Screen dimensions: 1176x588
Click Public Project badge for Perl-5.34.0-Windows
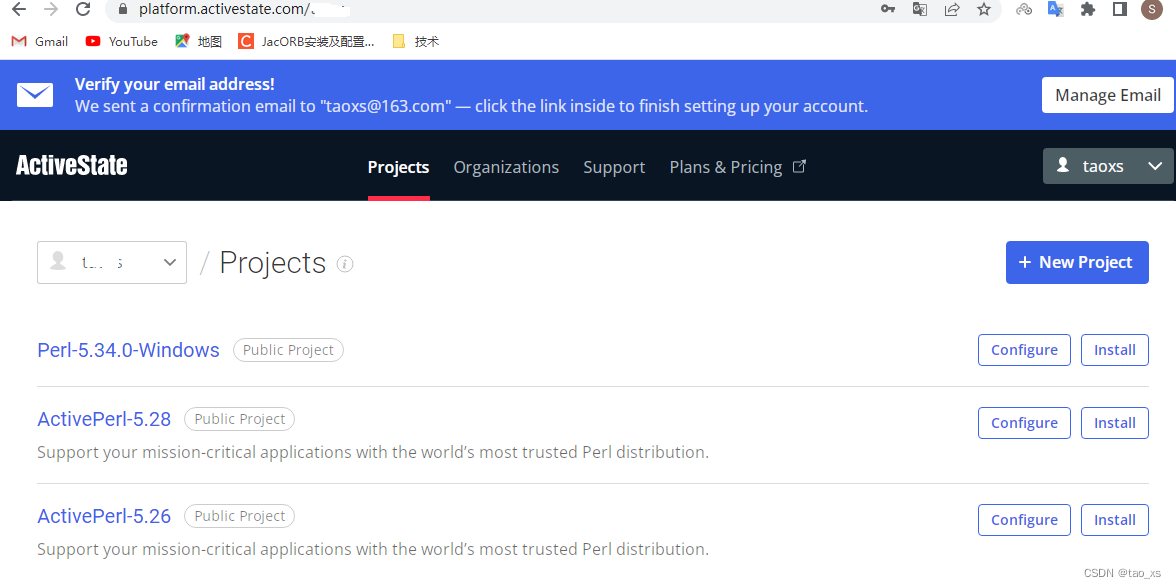coord(289,350)
